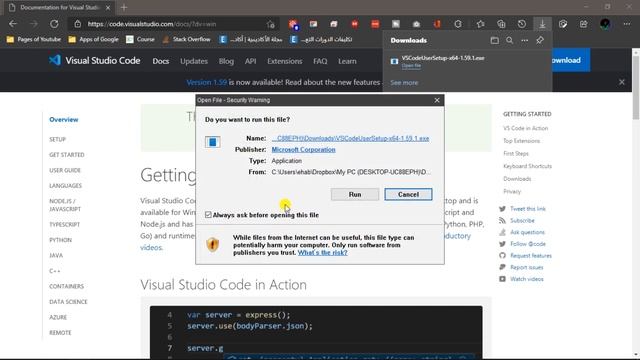Search downloads with the magnifier icon
Viewport: 640px width, 360px height.
(509, 40)
